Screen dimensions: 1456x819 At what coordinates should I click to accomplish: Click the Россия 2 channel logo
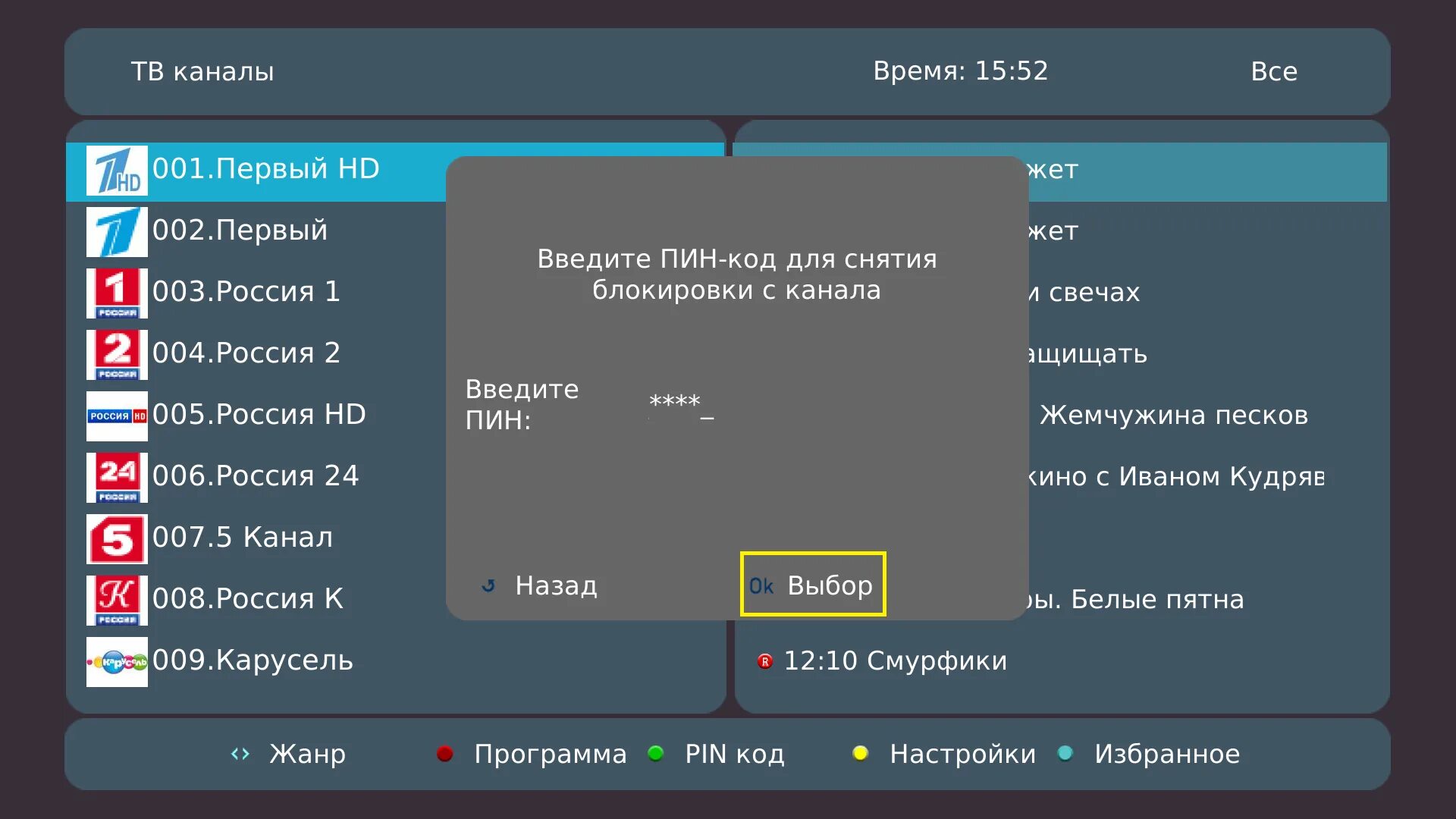click(117, 355)
